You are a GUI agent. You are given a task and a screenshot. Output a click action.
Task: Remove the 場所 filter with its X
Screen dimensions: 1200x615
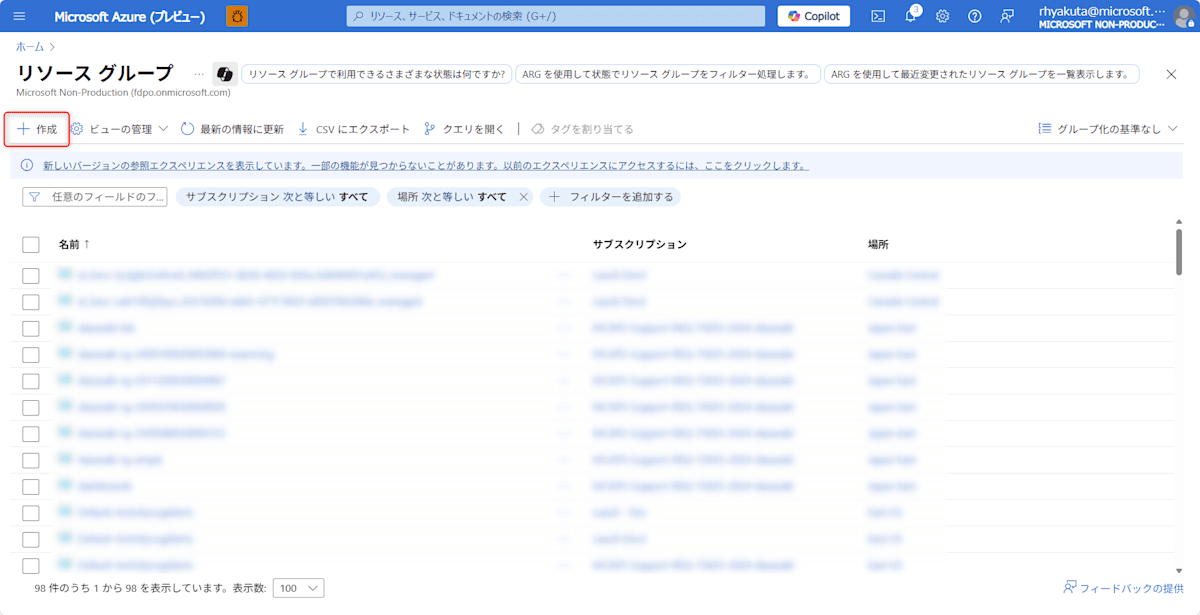[x=523, y=197]
